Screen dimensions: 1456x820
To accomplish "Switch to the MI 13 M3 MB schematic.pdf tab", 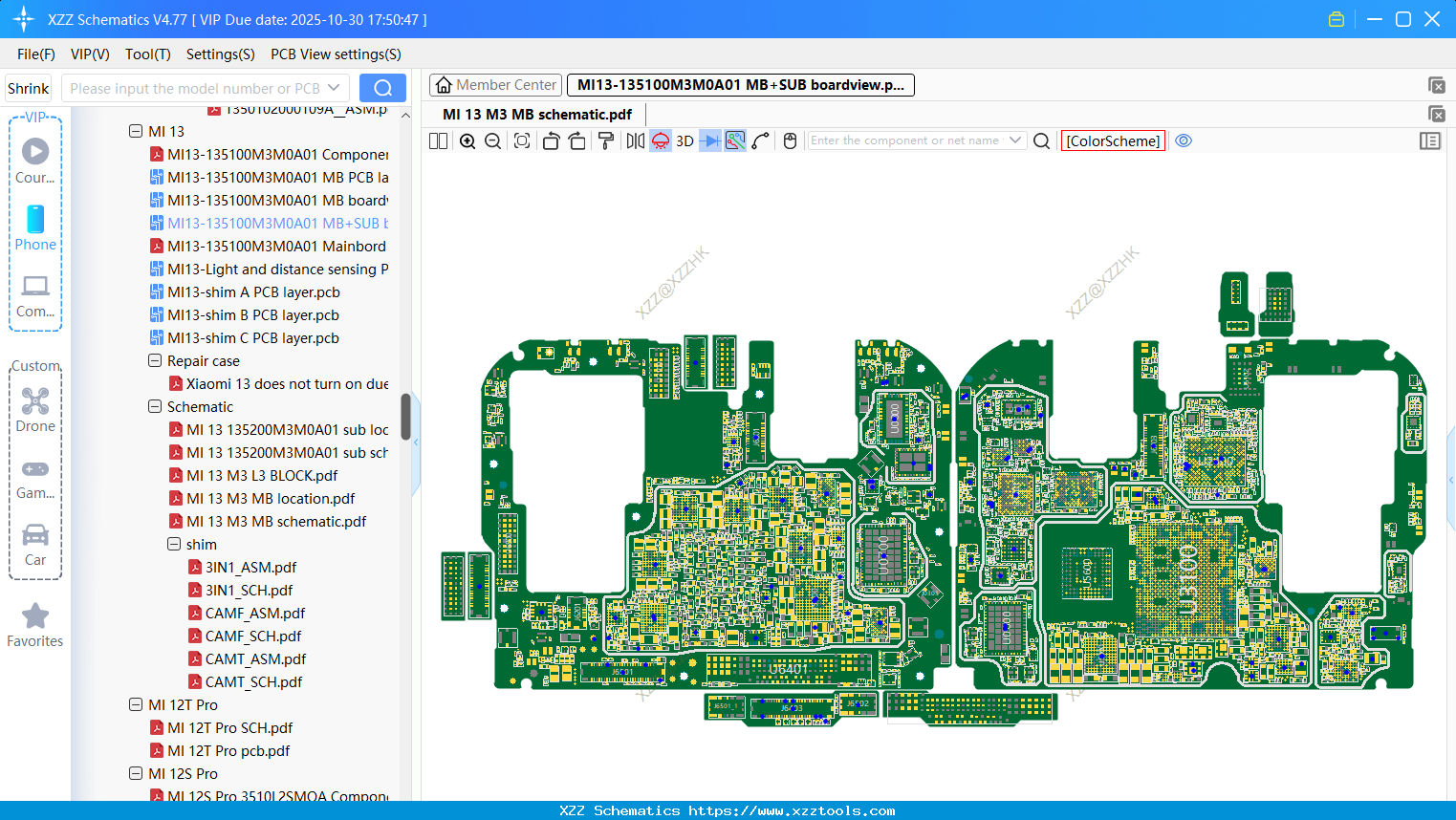I will coord(536,114).
